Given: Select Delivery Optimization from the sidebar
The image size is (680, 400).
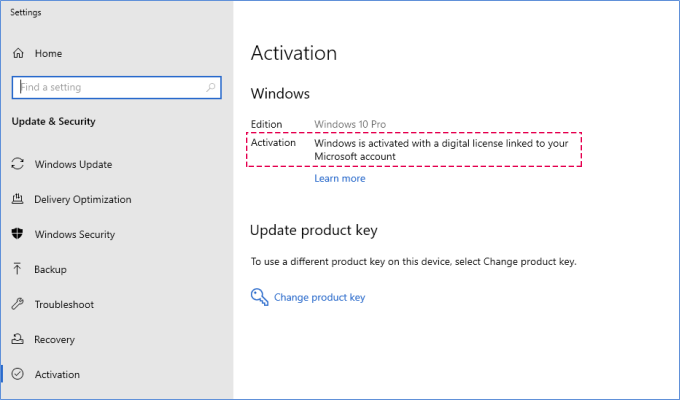Looking at the screenshot, I should pyautogui.click(x=82, y=199).
